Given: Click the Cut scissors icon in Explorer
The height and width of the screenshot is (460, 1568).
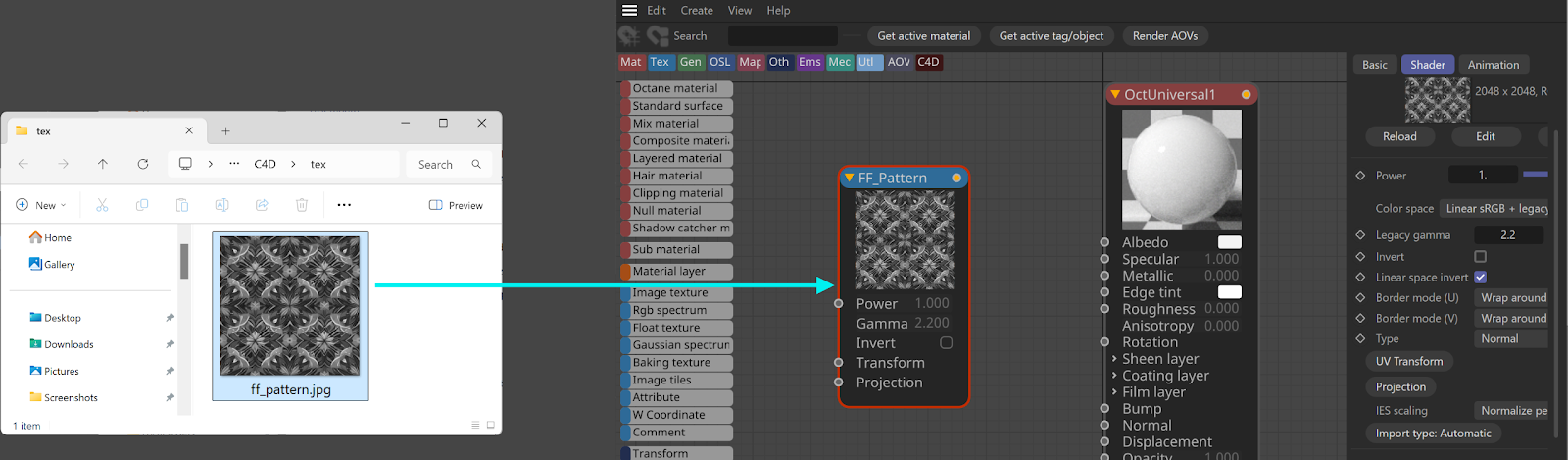Looking at the screenshot, I should pyautogui.click(x=102, y=205).
